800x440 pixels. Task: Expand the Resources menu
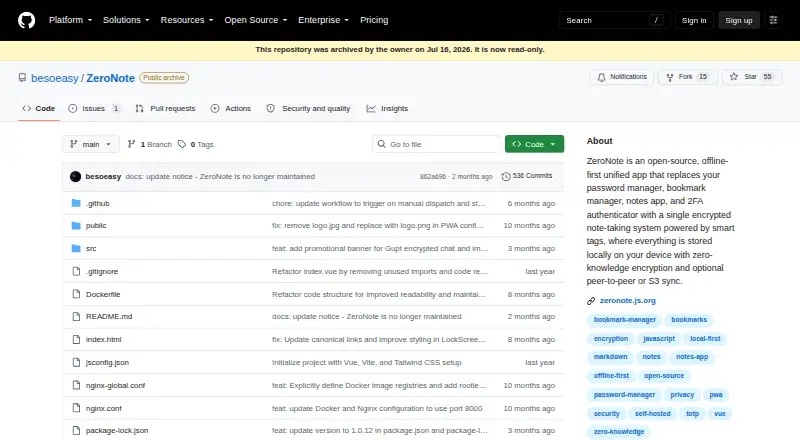[x=187, y=20]
